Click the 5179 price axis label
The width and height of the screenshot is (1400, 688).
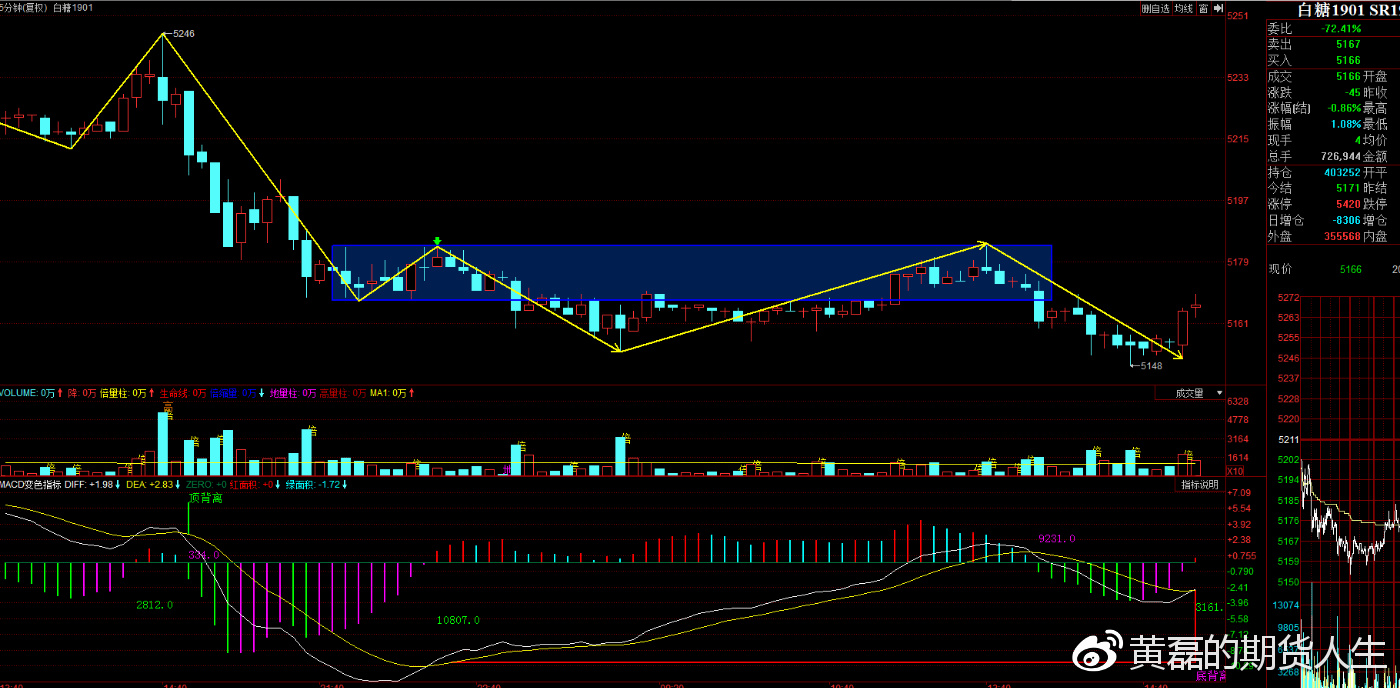click(1238, 262)
